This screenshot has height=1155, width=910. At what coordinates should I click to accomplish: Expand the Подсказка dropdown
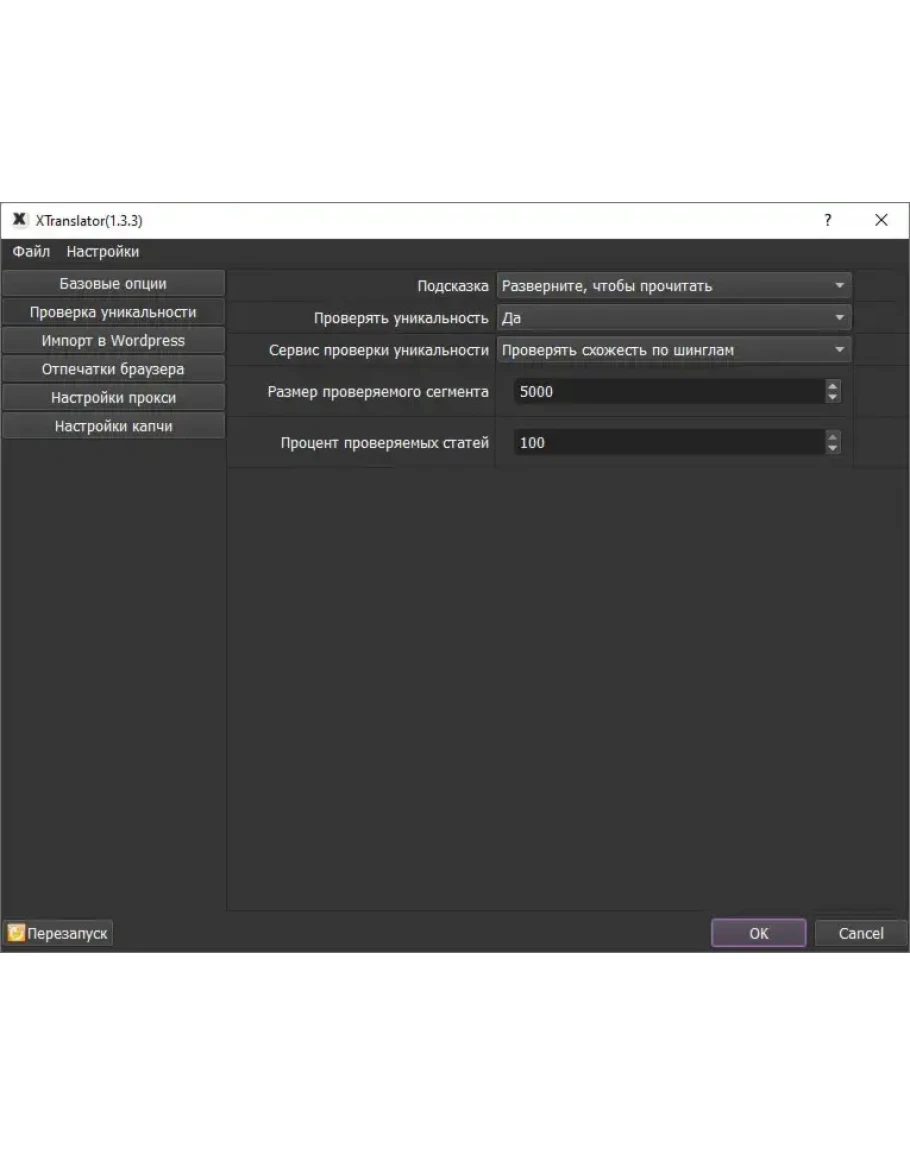point(674,286)
